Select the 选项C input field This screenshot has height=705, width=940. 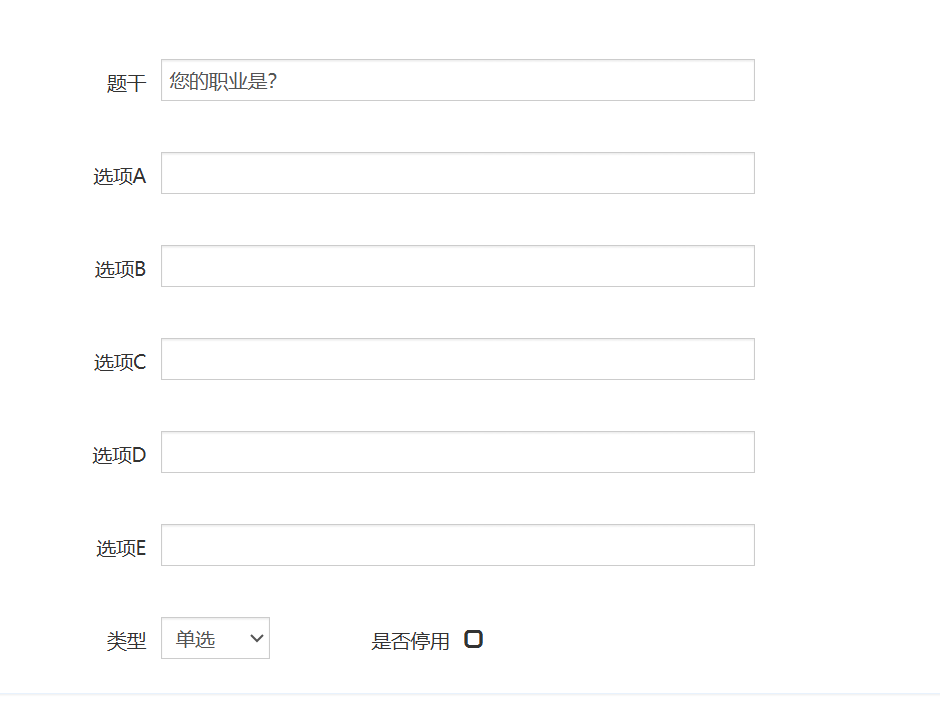point(457,359)
